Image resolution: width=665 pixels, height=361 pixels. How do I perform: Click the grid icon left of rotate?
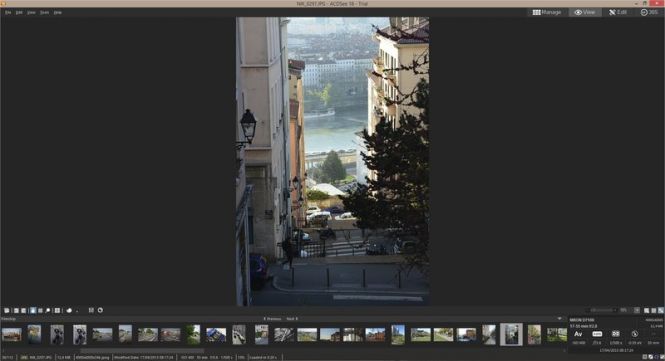(x=91, y=311)
